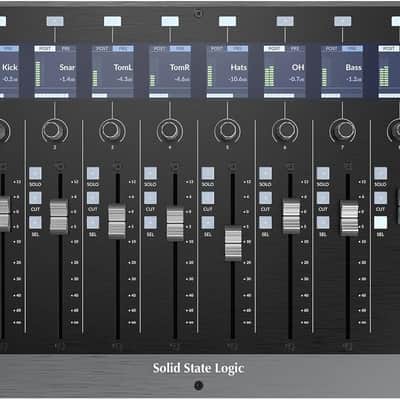Screen dimensions: 400x400
Task: Click the TomL track name on display
Action: 123,67
